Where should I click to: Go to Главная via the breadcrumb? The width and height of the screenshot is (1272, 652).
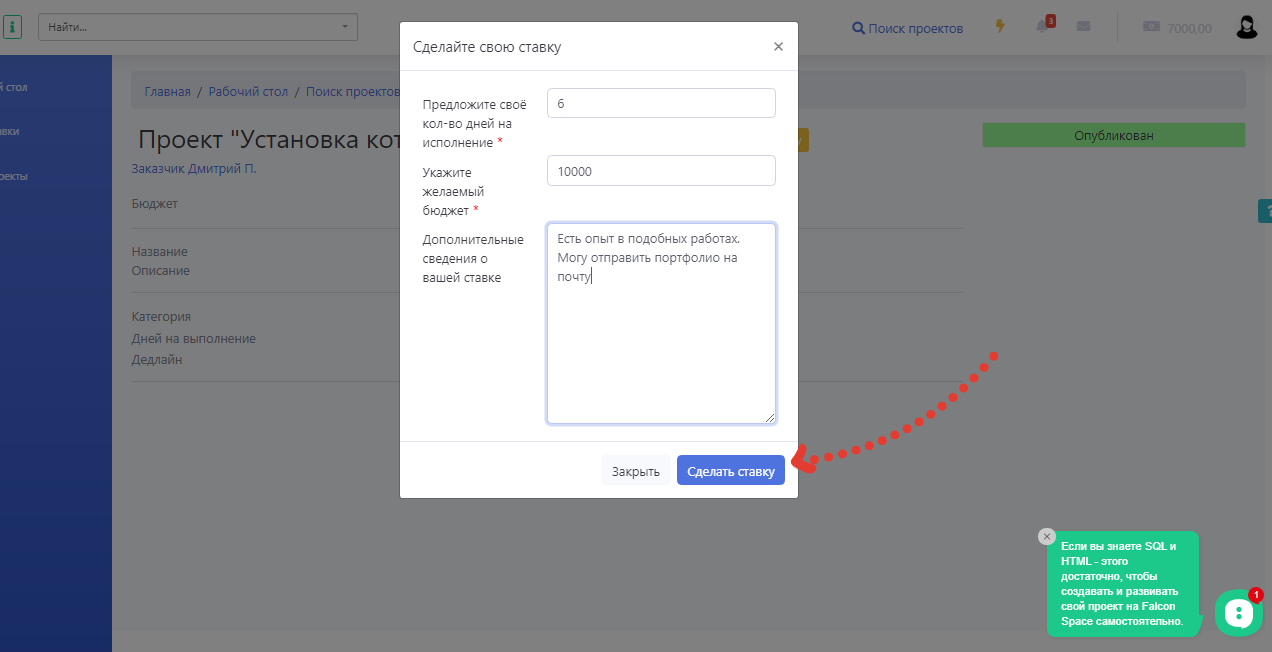166,91
